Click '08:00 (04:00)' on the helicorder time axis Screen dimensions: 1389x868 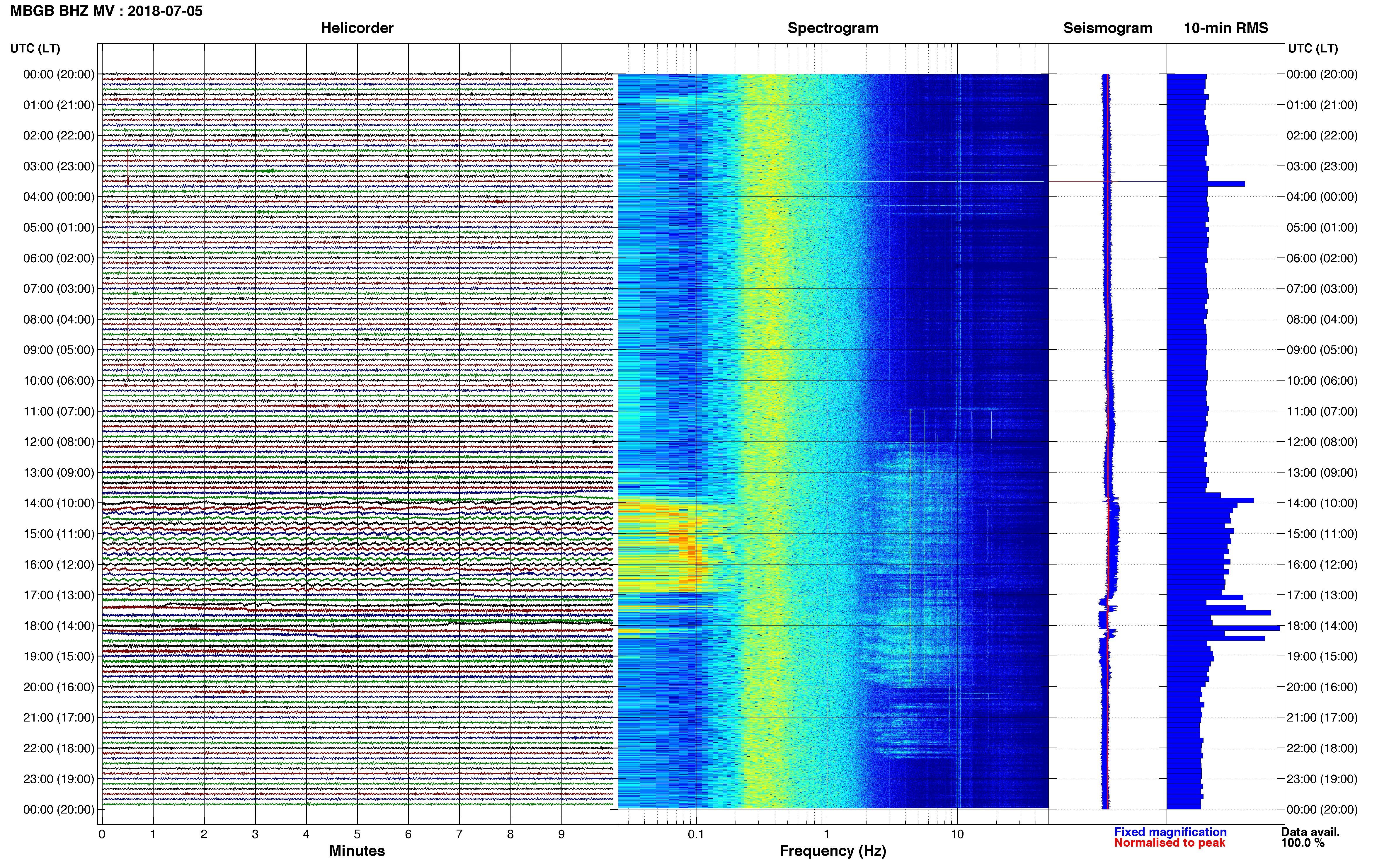point(59,319)
